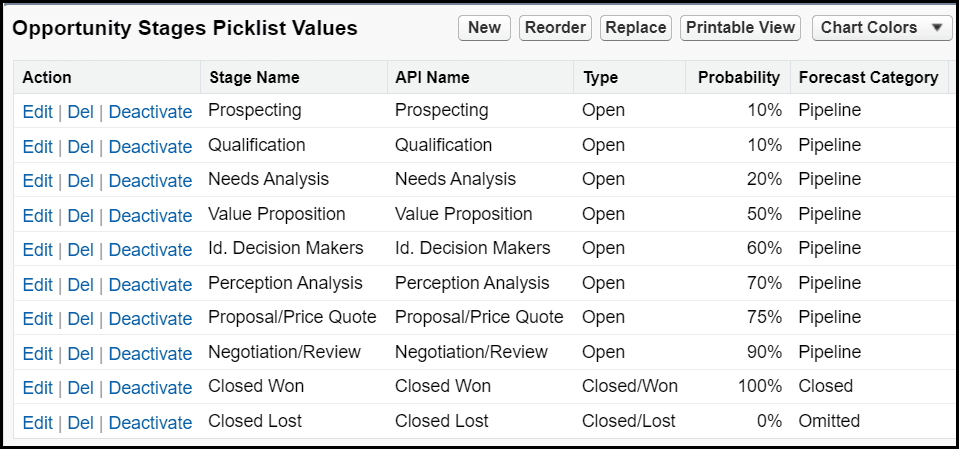Edit the Proposal/Price Quote stage

point(37,319)
